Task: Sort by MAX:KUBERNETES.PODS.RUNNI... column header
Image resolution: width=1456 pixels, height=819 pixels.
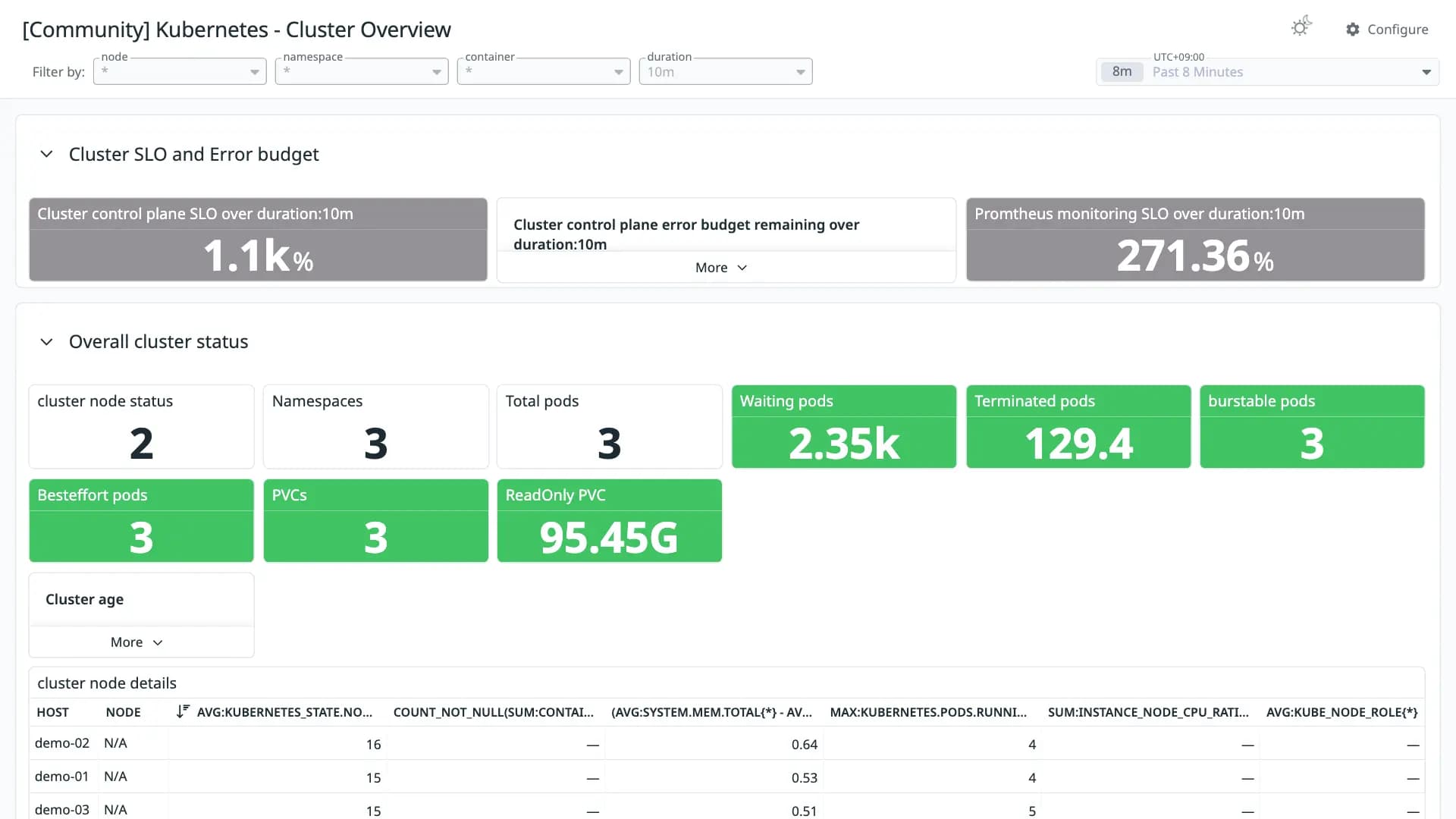Action: pyautogui.click(x=928, y=712)
